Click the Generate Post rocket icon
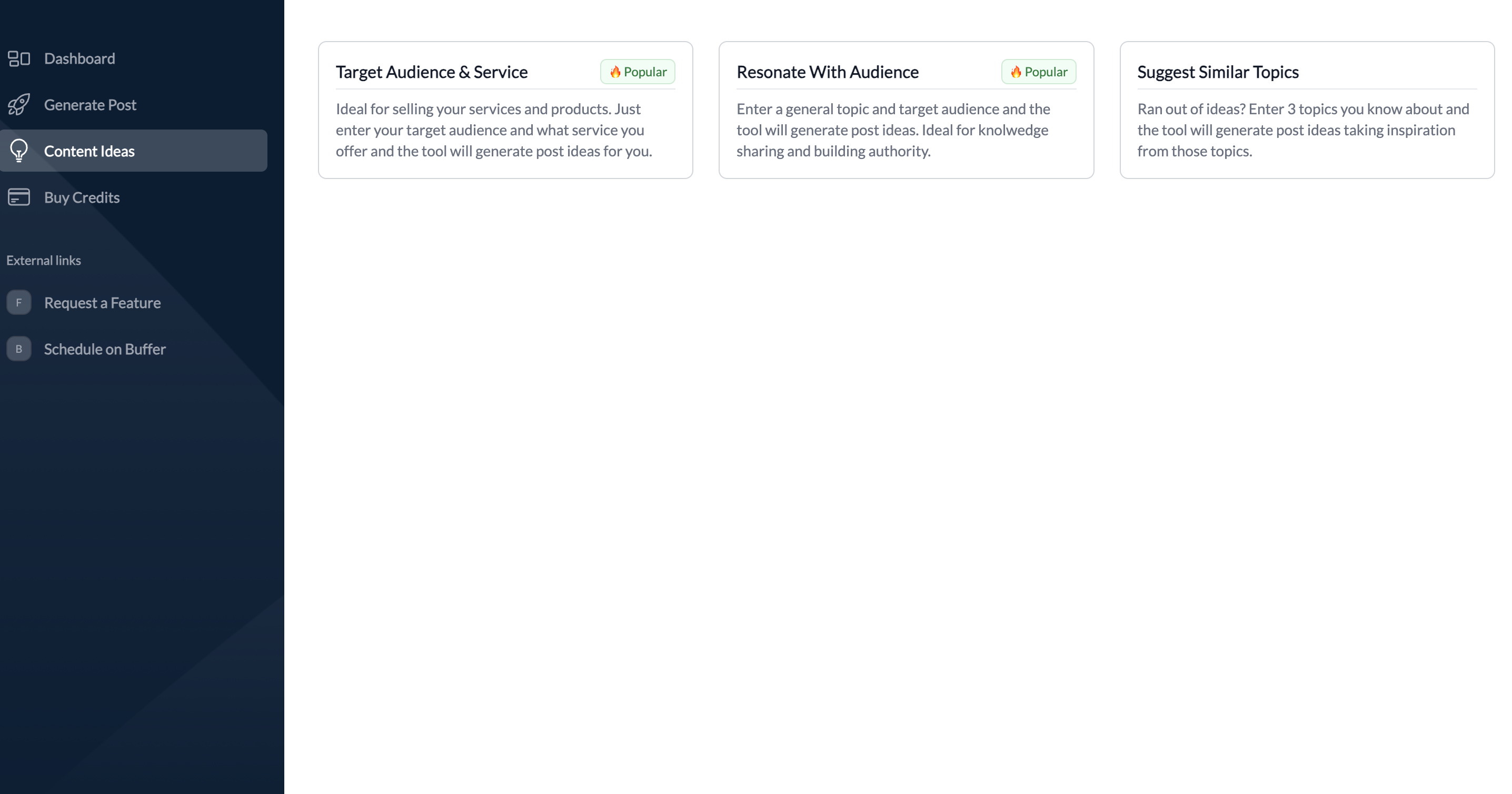The width and height of the screenshot is (1512, 794). [x=19, y=104]
